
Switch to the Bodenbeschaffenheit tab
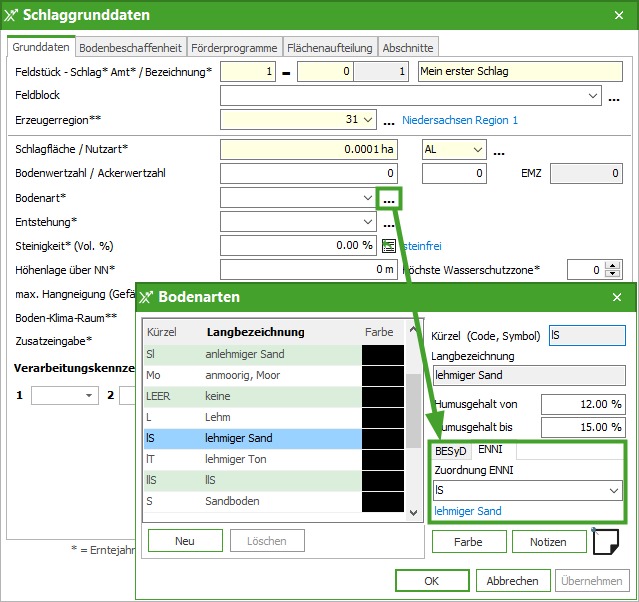pyautogui.click(x=130, y=47)
